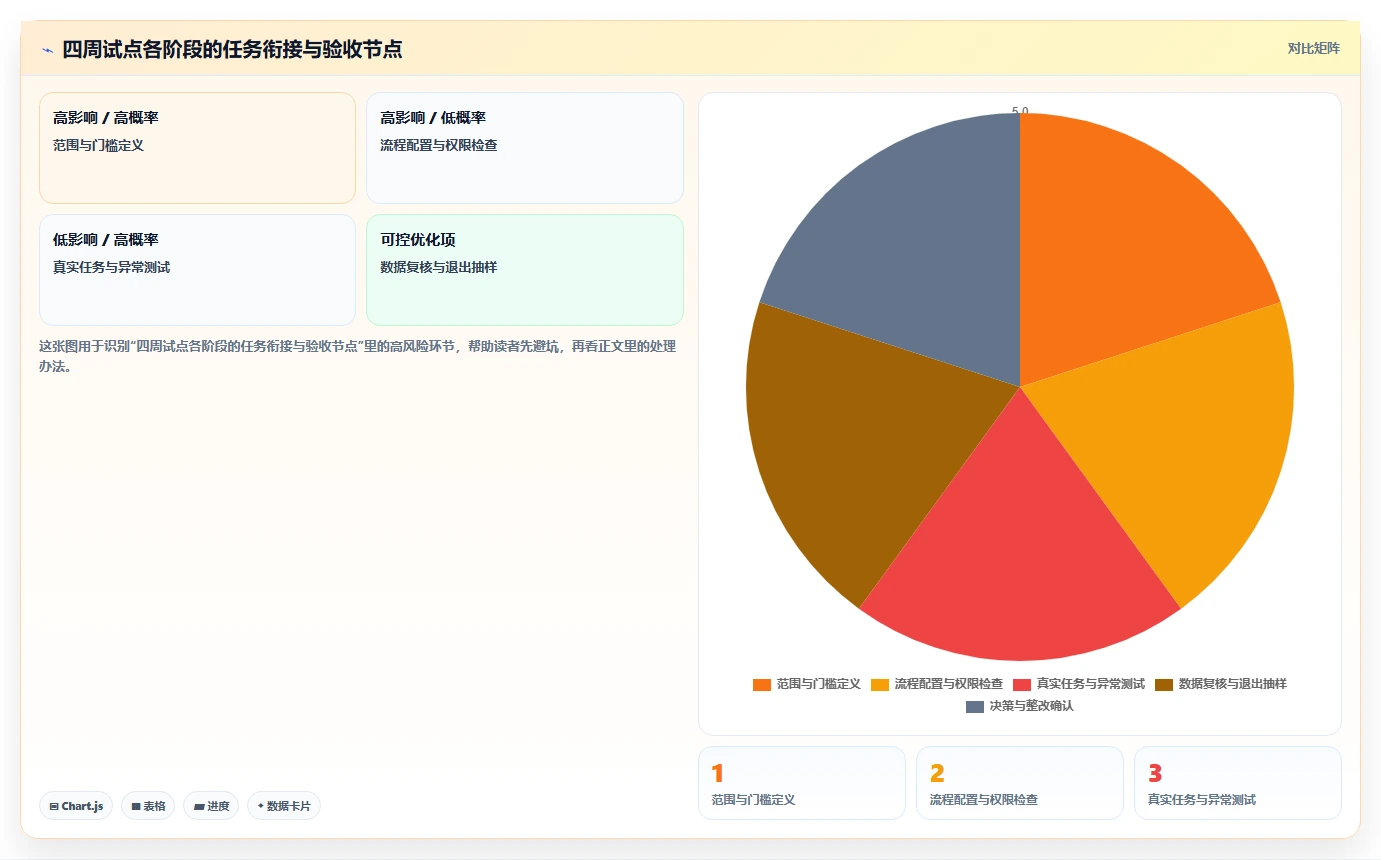Click the 表格 tag chip
The image size is (1381, 860).
(x=148, y=806)
